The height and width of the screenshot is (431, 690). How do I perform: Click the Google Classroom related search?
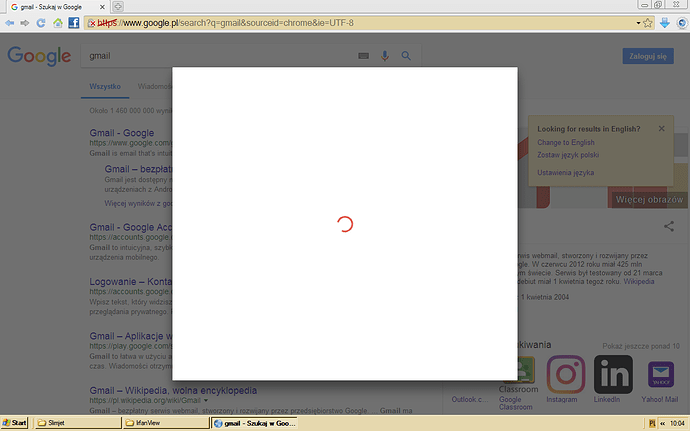click(516, 403)
